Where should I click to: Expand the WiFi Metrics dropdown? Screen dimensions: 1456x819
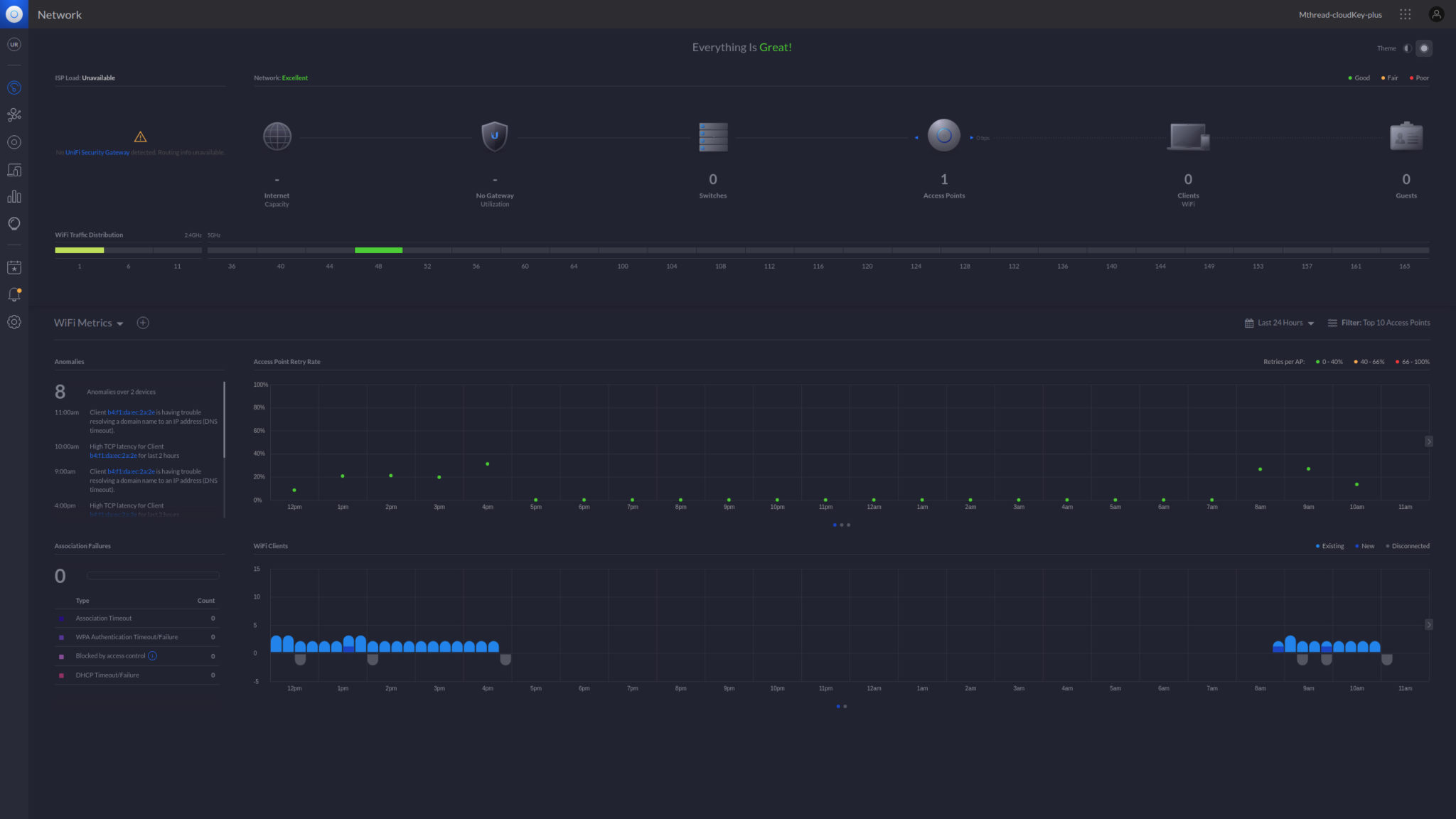point(121,323)
